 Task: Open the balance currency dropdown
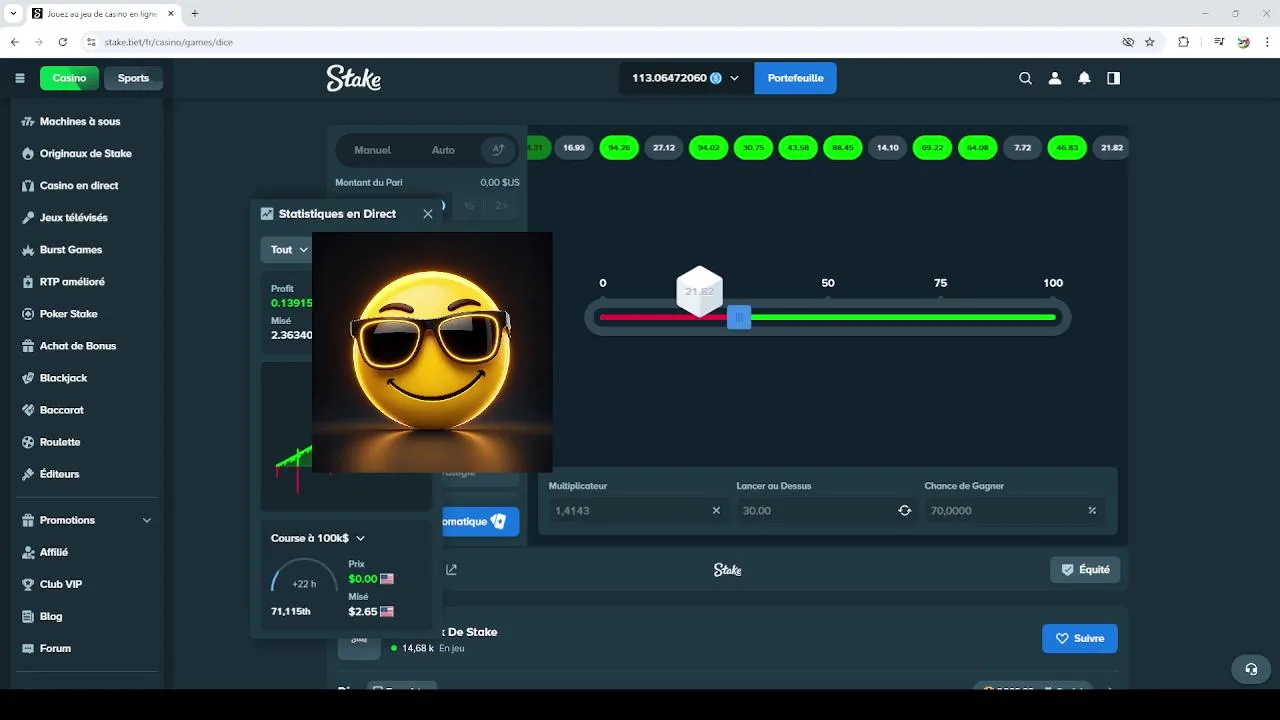pyautogui.click(x=685, y=78)
